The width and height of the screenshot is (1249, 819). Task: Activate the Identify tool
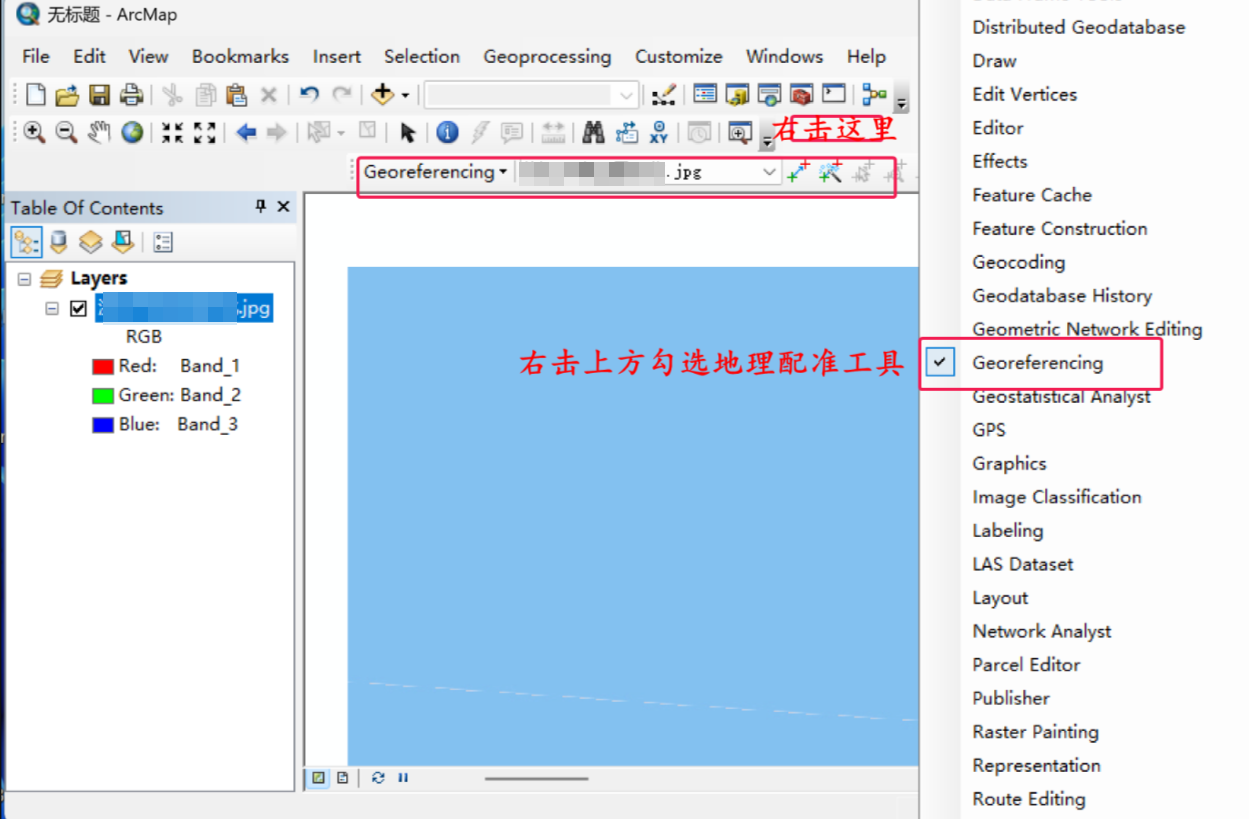pos(447,132)
